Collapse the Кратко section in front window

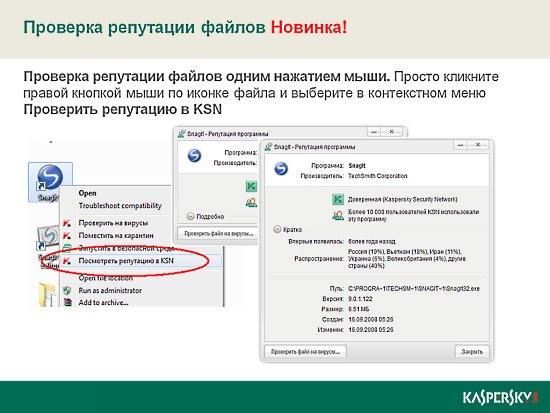click(x=277, y=229)
